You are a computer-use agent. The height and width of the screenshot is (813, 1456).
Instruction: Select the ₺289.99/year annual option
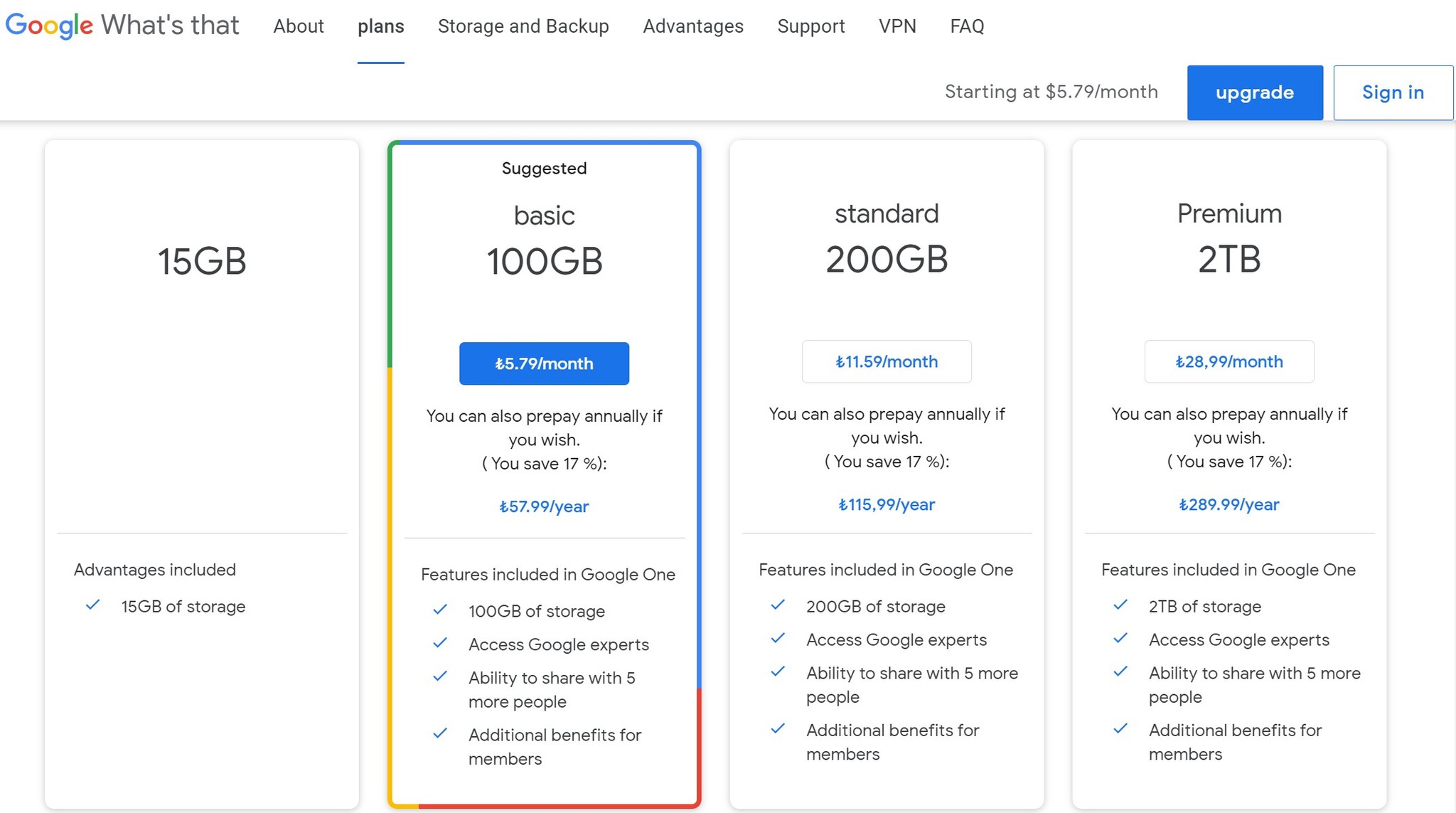pos(1229,504)
